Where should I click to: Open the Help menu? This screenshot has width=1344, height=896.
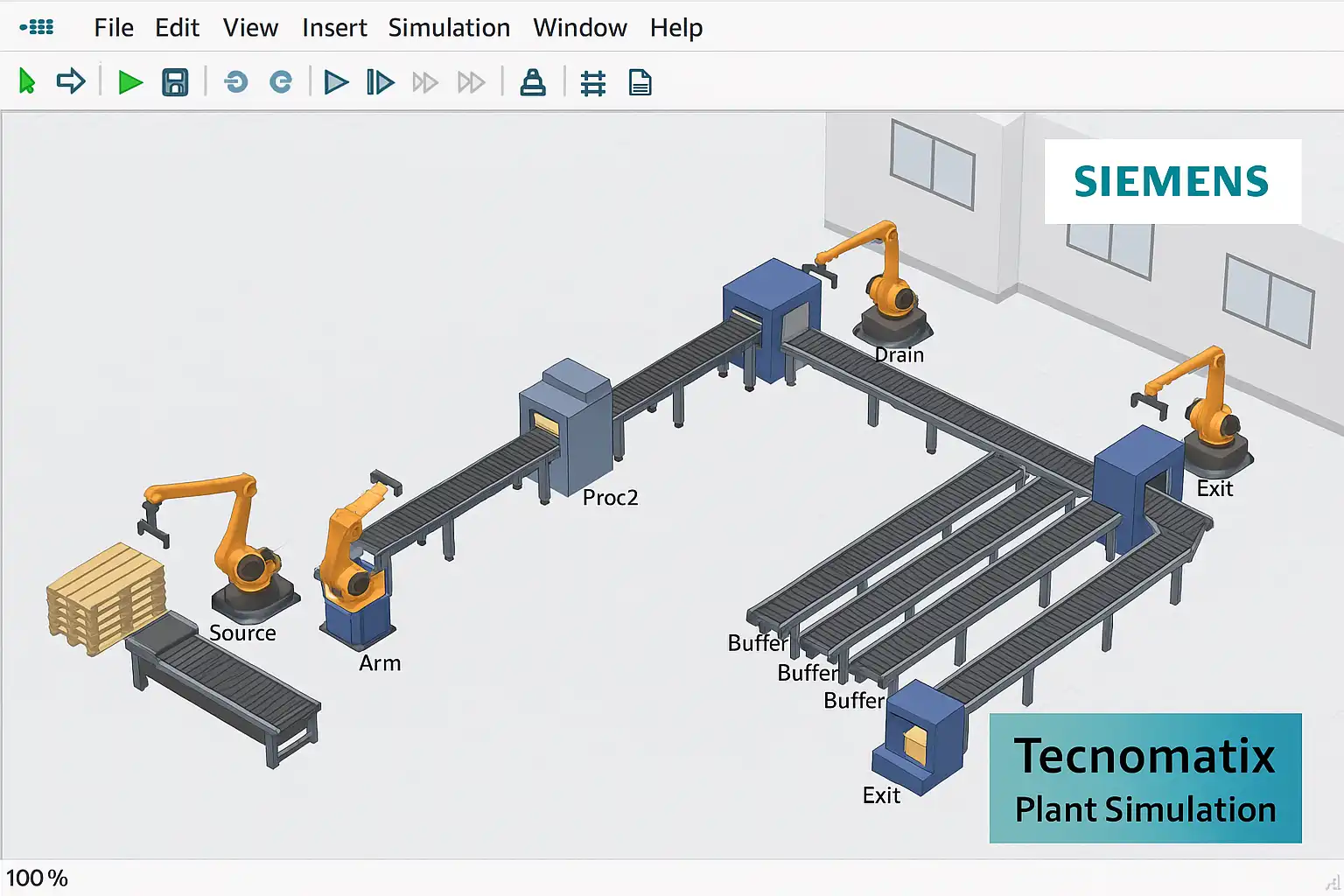tap(676, 29)
